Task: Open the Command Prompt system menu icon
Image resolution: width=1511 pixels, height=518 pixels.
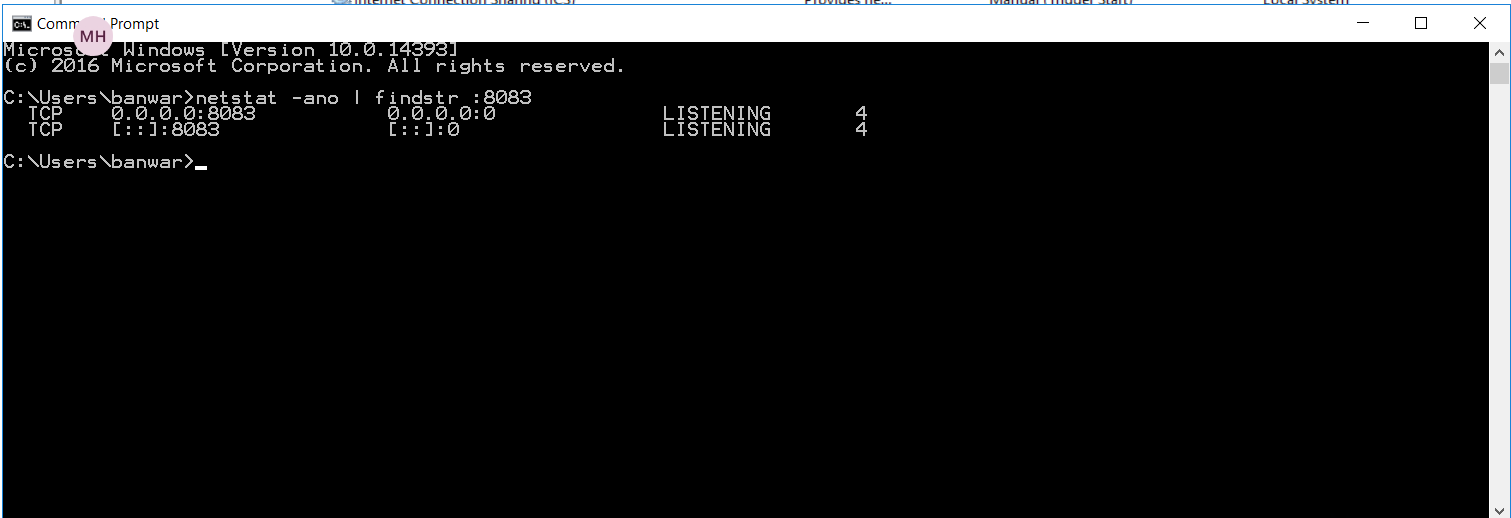Action: pos(20,24)
